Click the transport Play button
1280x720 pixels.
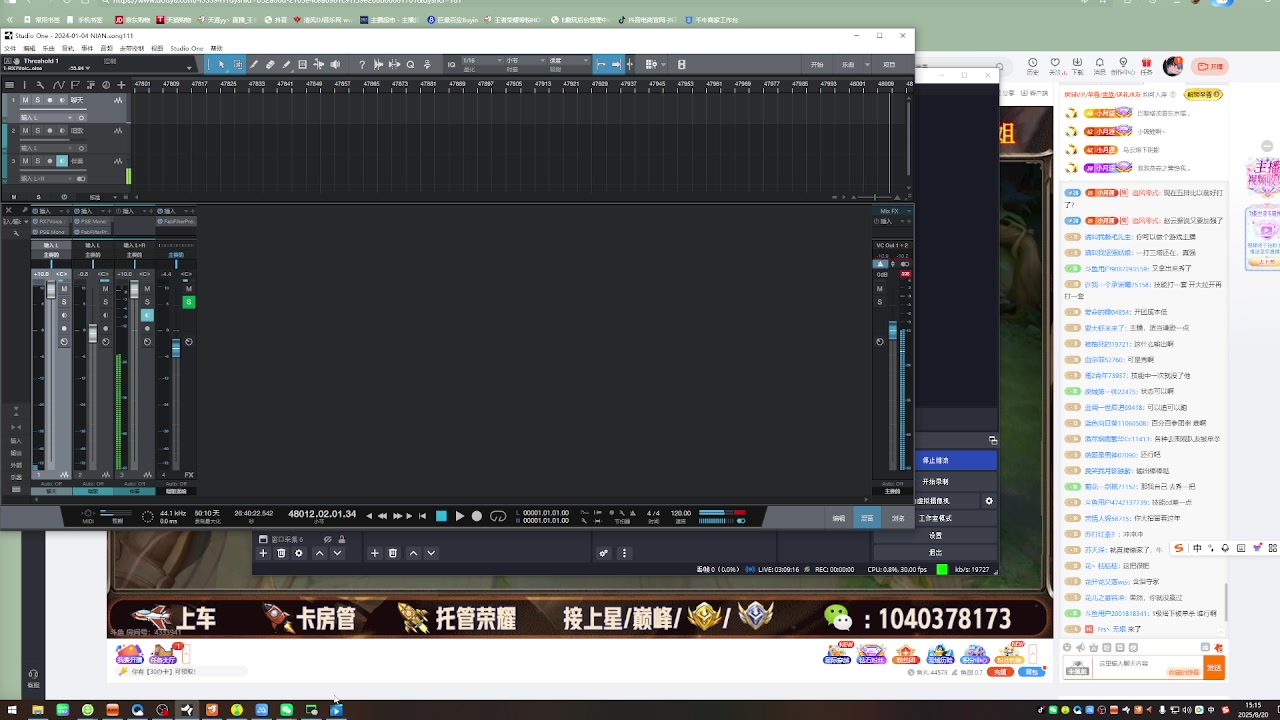pos(460,516)
